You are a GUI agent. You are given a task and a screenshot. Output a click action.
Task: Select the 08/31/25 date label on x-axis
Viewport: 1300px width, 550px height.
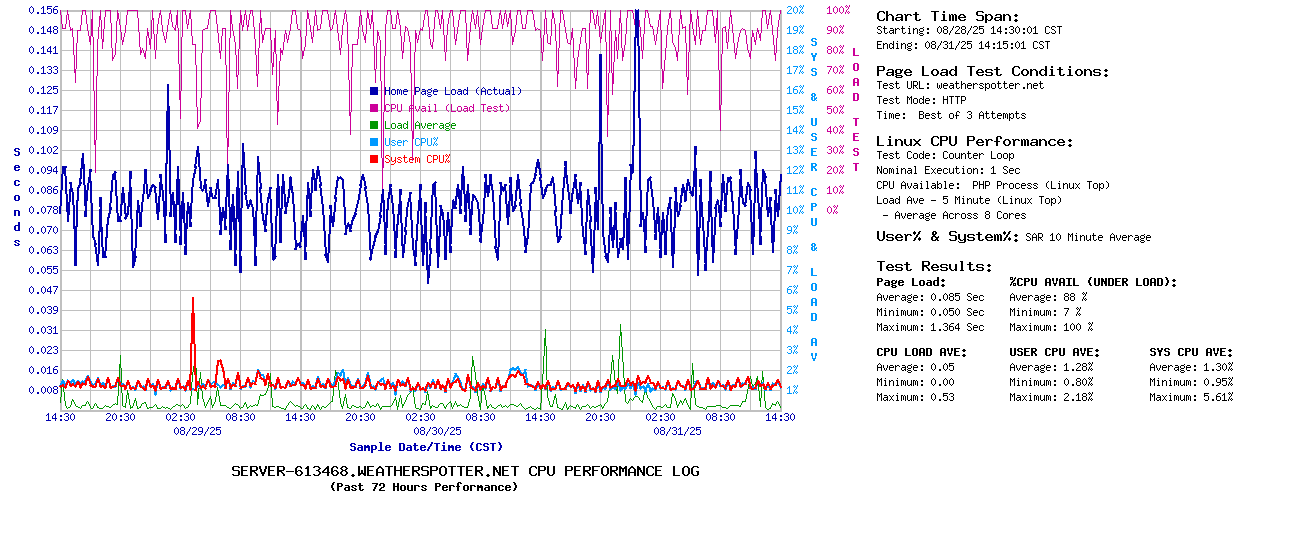click(677, 431)
